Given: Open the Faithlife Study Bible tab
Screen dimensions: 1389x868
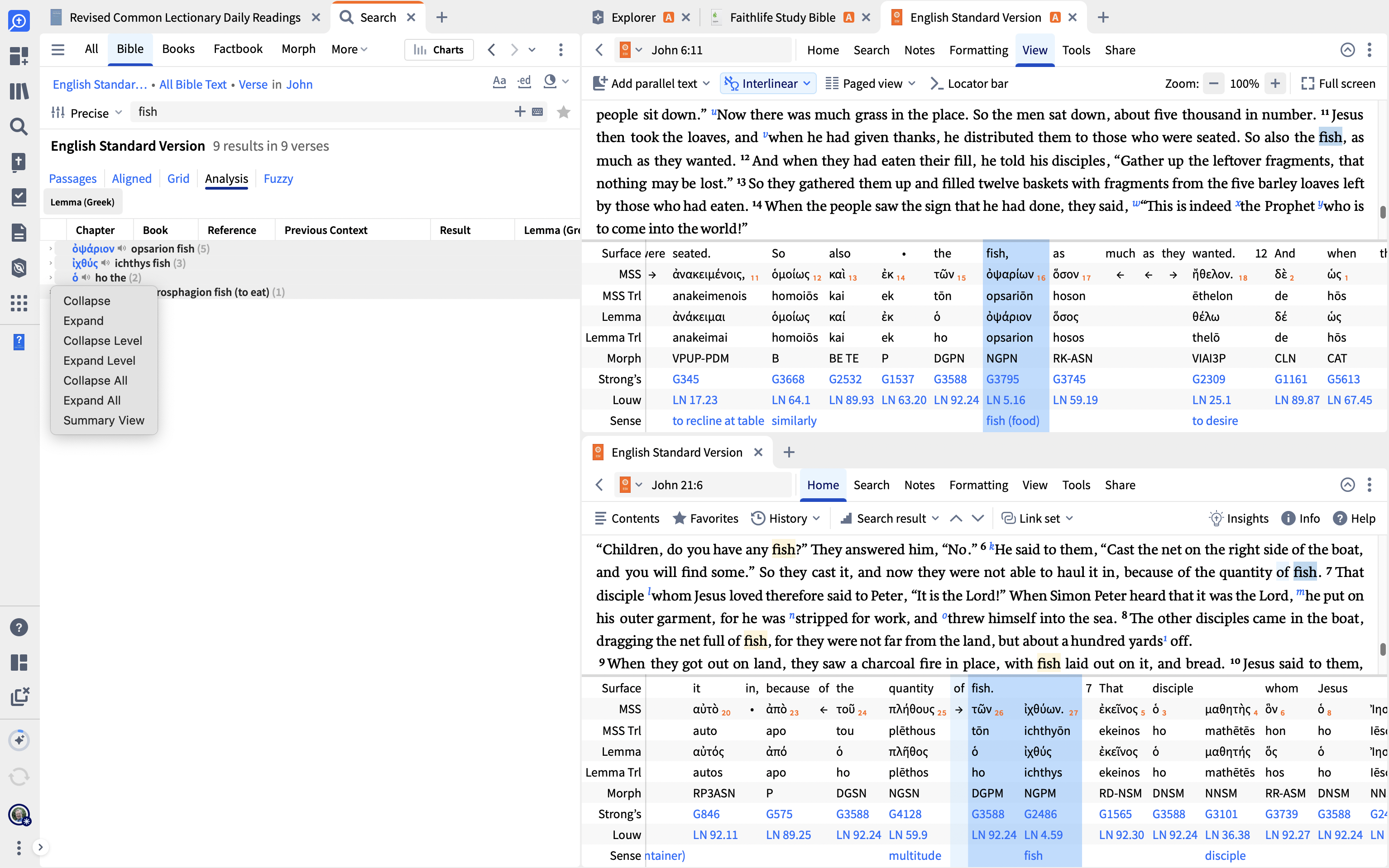Looking at the screenshot, I should click(x=782, y=17).
